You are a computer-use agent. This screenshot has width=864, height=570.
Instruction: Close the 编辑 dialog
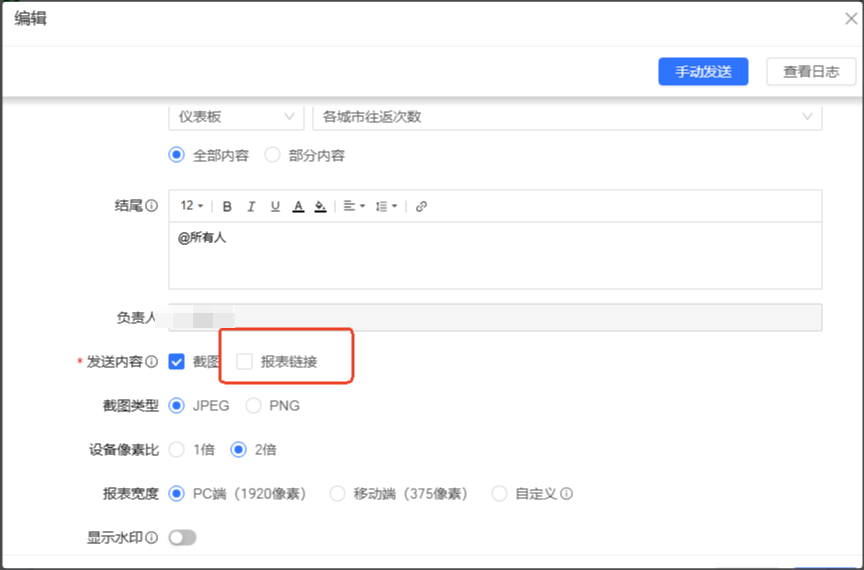850,19
